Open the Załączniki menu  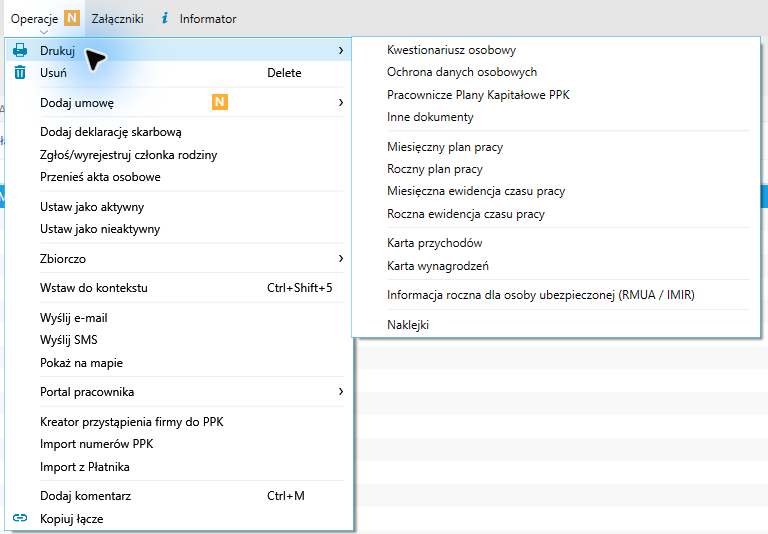pyautogui.click(x=118, y=19)
